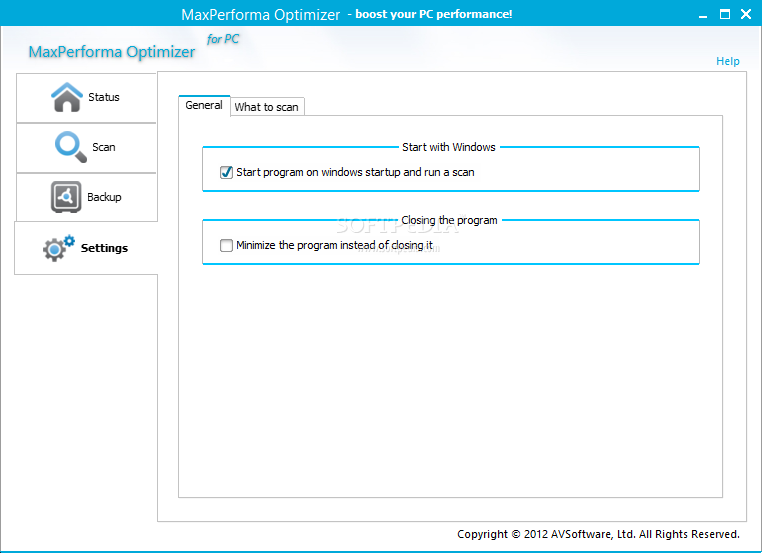Click the 'Start with Windows' group heading
Viewport: 762px width, 553px height.
pyautogui.click(x=449, y=147)
